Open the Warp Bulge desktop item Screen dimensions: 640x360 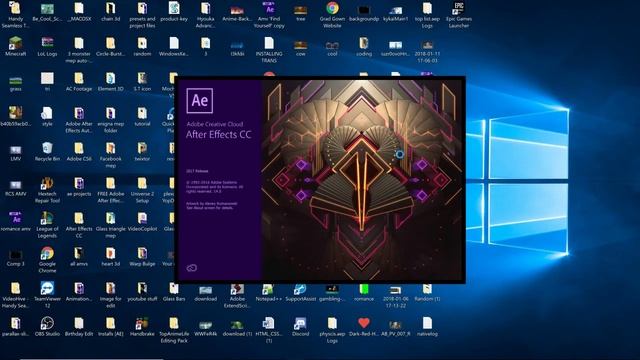142,256
